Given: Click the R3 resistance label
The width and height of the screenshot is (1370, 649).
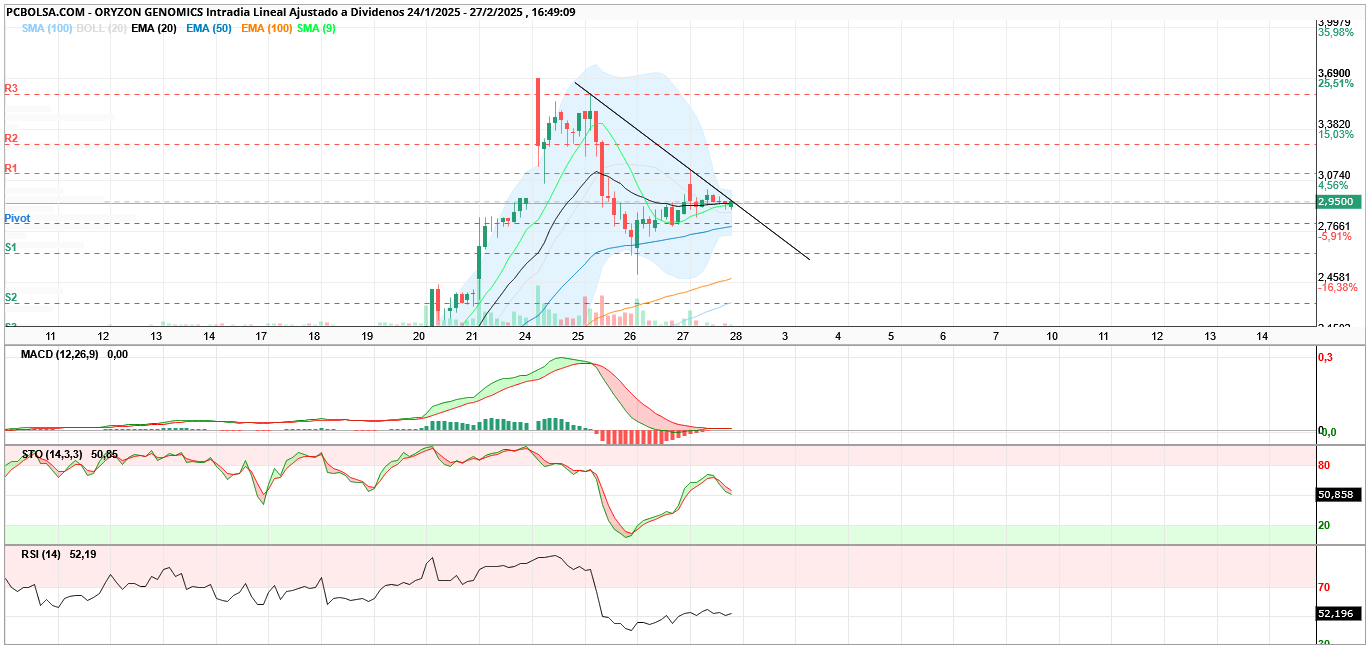Looking at the screenshot, I should (11, 88).
